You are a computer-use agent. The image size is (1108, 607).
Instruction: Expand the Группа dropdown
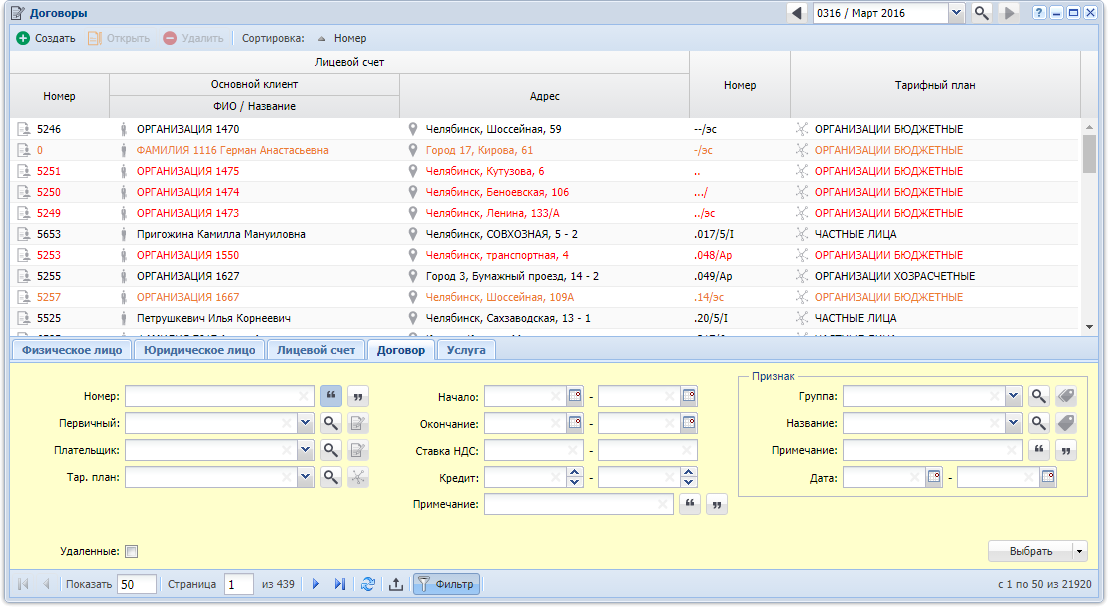click(1013, 396)
